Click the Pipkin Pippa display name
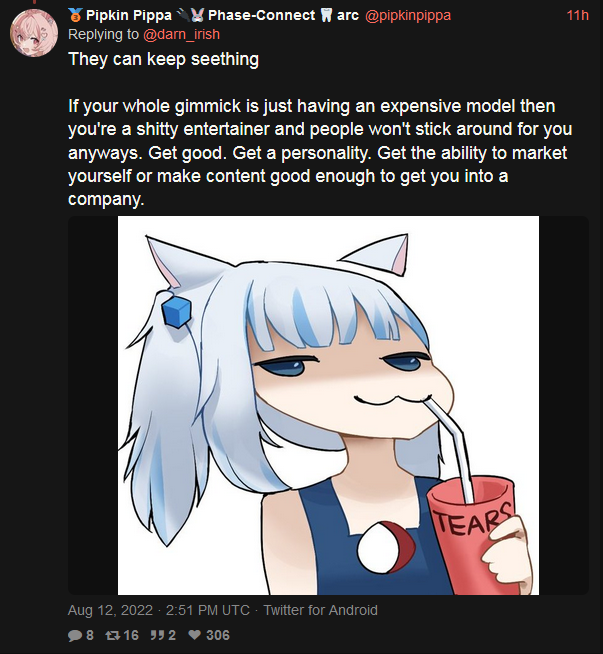Screen dimensions: 603x654 pyautogui.click(x=128, y=15)
